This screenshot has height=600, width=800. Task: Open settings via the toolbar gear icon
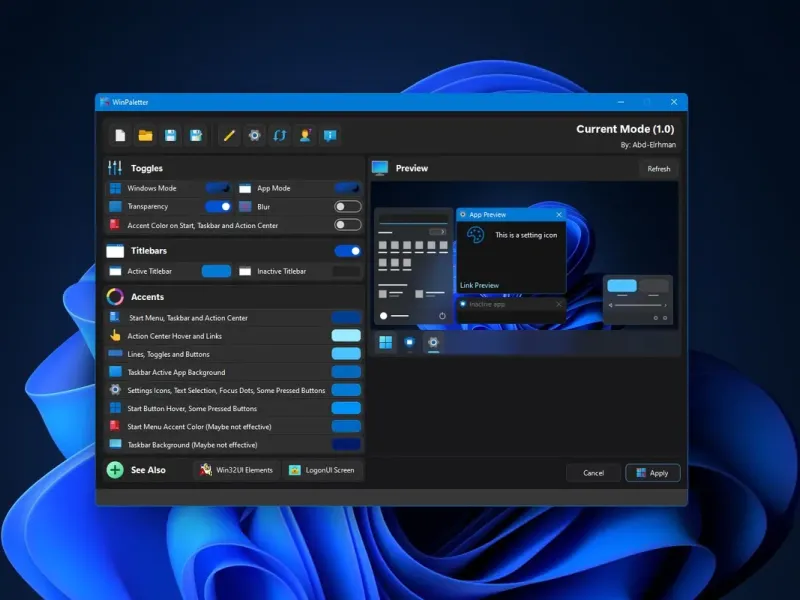point(254,135)
